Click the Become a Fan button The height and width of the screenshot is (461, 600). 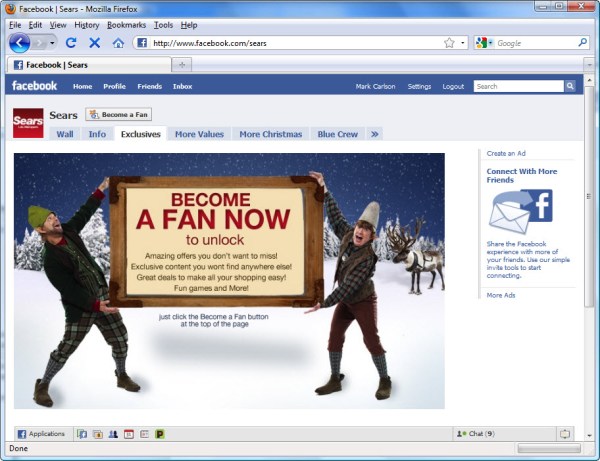pos(119,114)
